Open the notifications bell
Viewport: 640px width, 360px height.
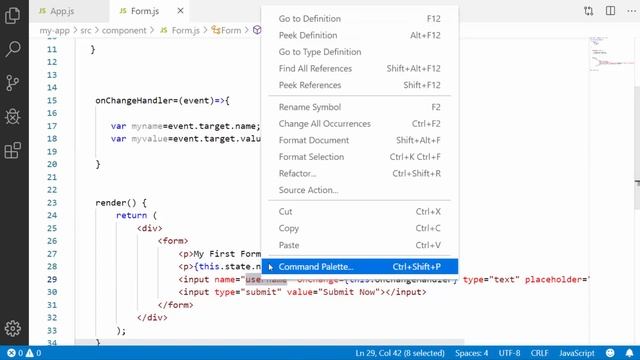coord(629,353)
